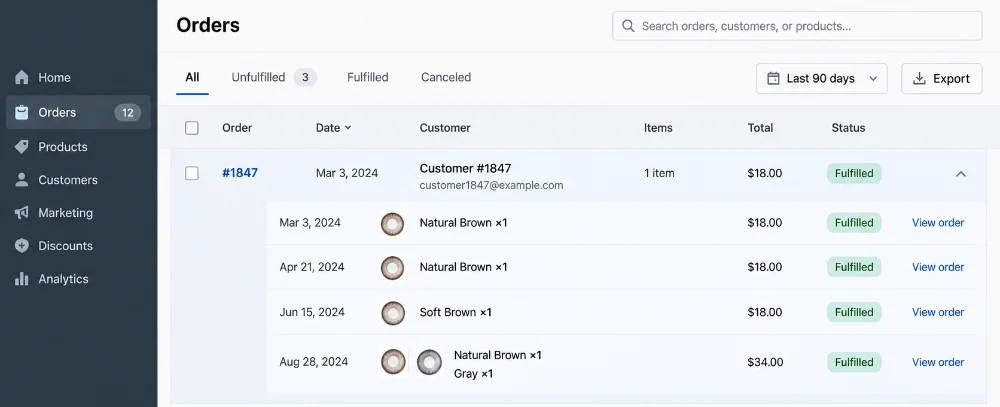This screenshot has width=1000, height=407.
Task: Click Soft Brown ×1 item text
Action: click(455, 312)
